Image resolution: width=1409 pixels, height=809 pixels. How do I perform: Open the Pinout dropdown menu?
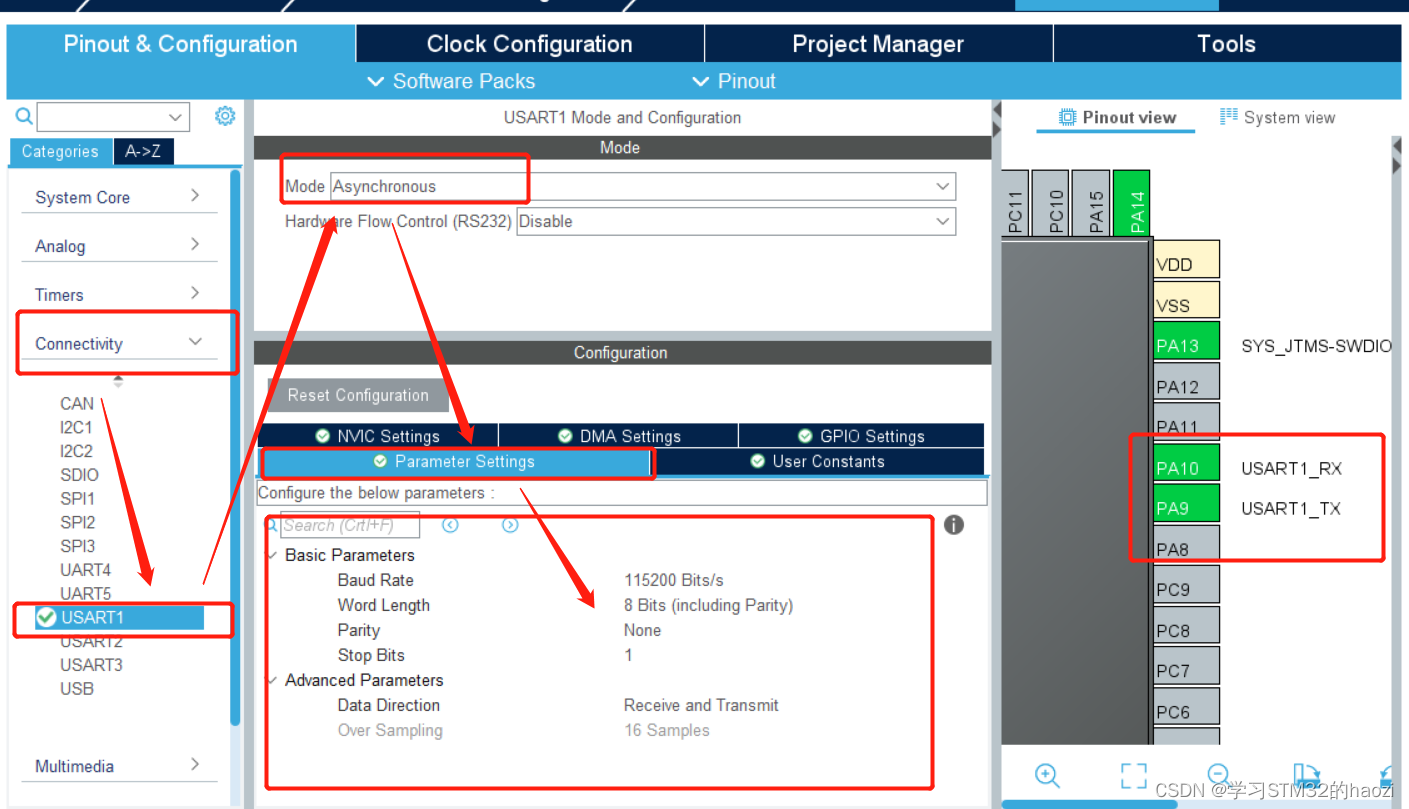pos(733,81)
